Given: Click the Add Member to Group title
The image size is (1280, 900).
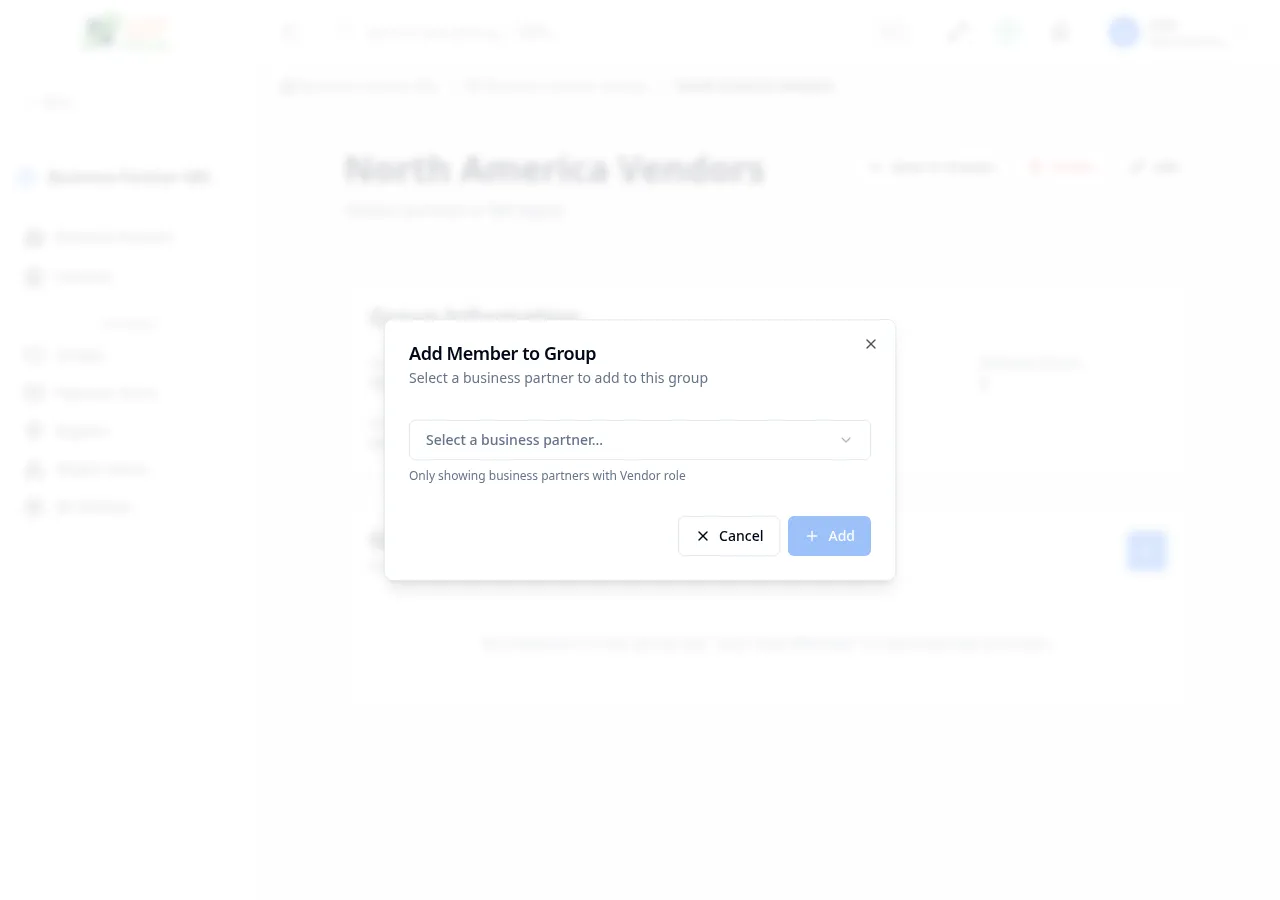Looking at the screenshot, I should [x=502, y=353].
